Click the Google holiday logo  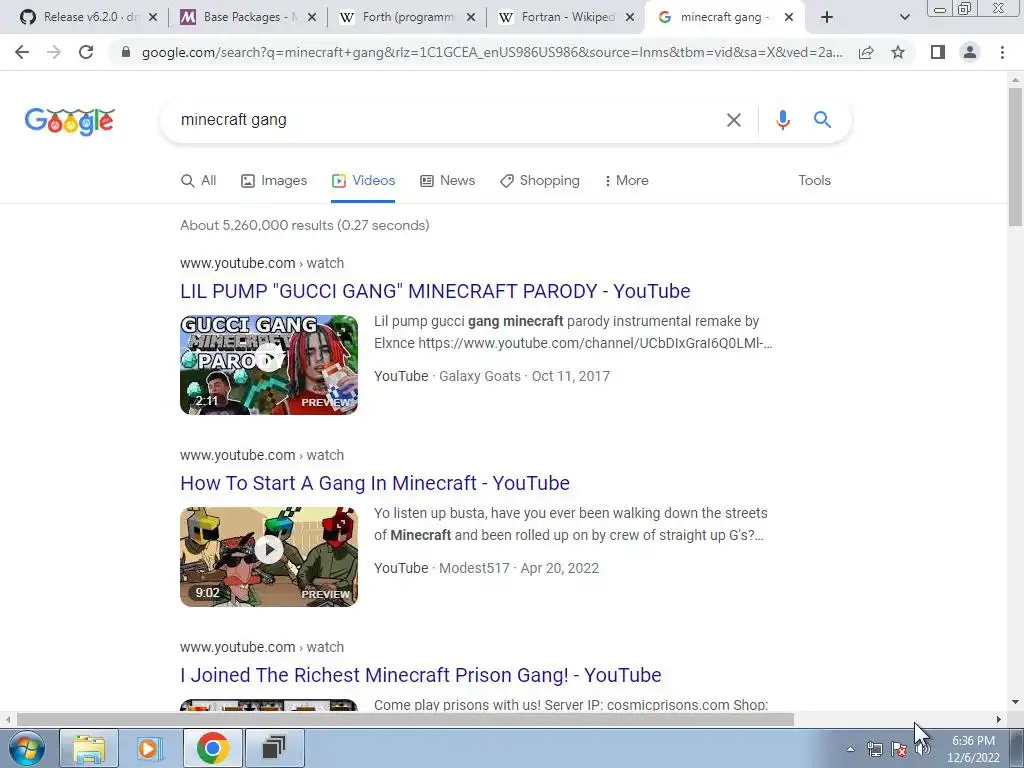[70, 121]
